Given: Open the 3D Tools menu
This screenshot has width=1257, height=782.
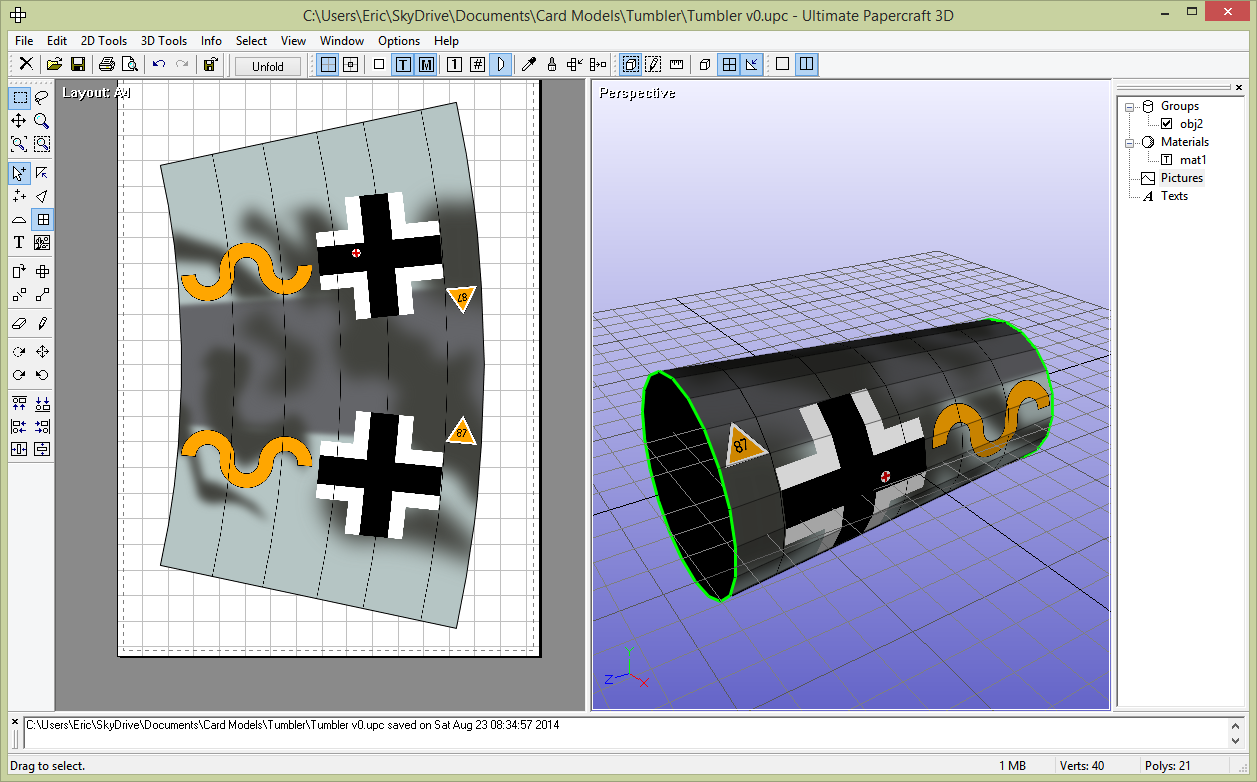Looking at the screenshot, I should coord(164,41).
